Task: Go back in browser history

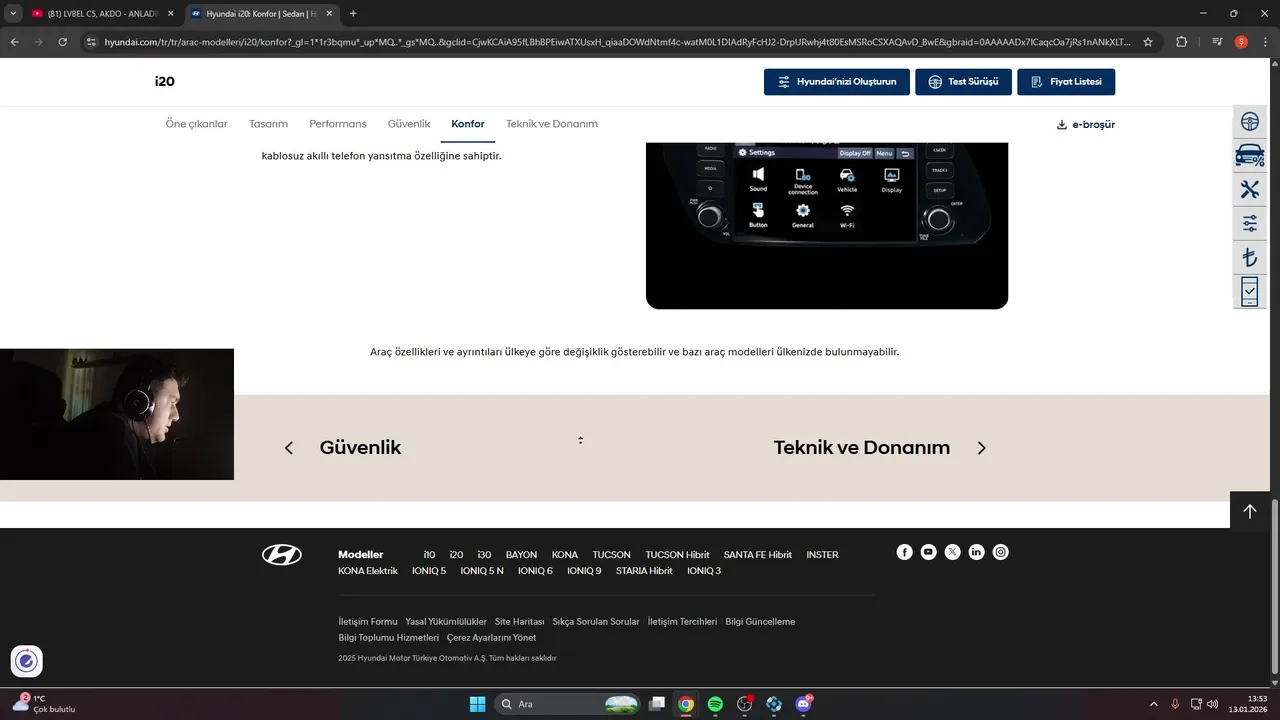Action: tap(15, 42)
